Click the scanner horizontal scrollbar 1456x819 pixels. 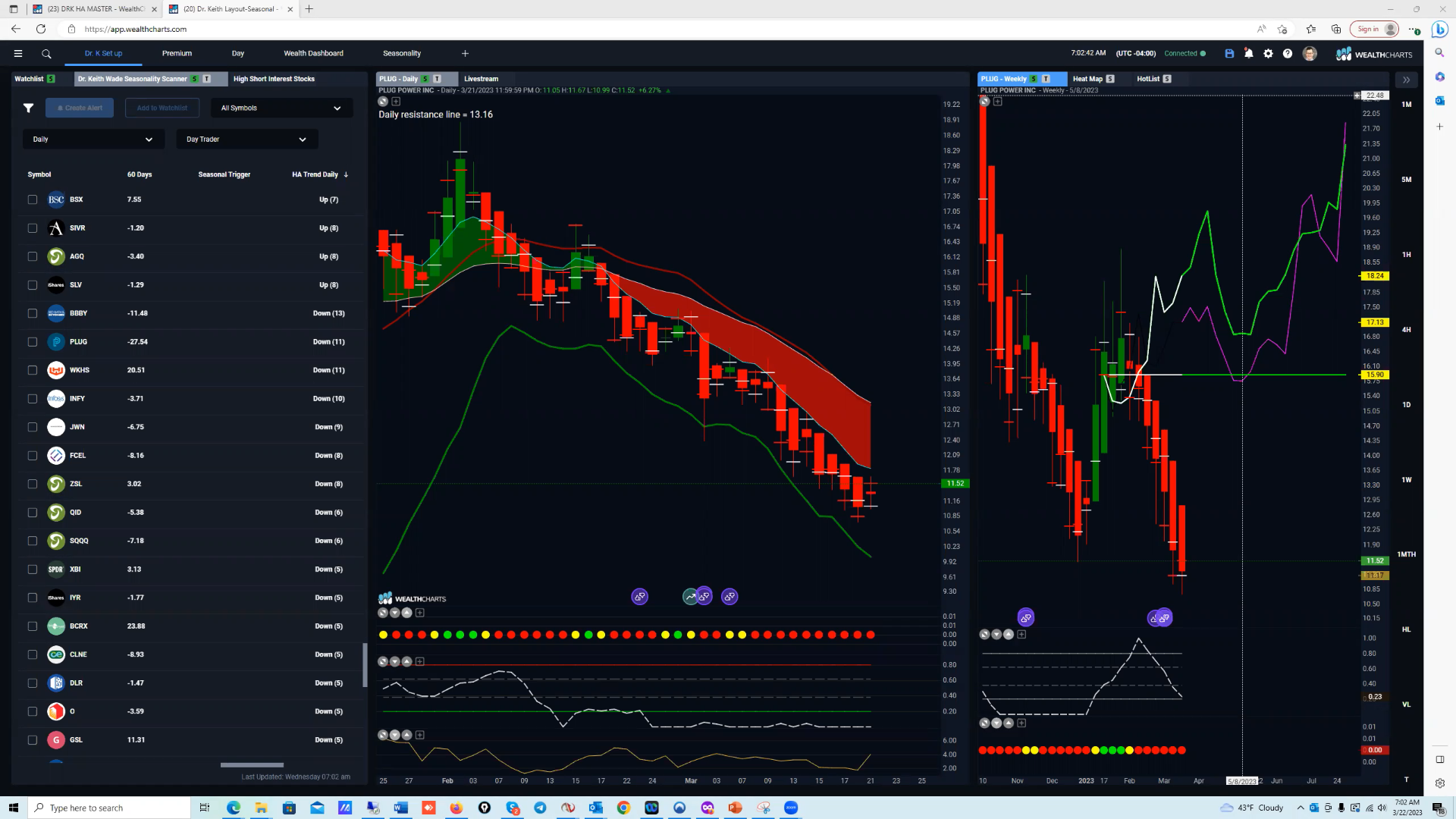pyautogui.click(x=252, y=765)
